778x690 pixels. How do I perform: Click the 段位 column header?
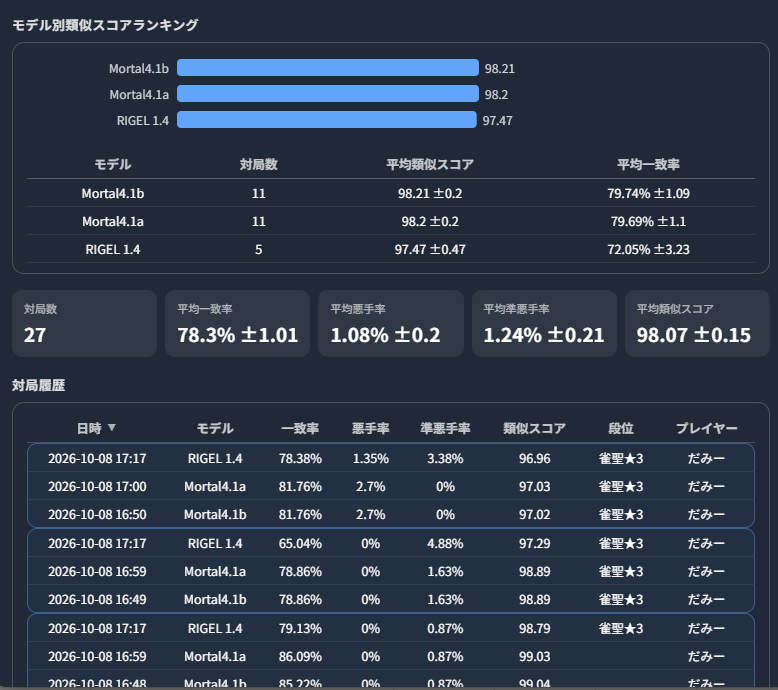621,428
